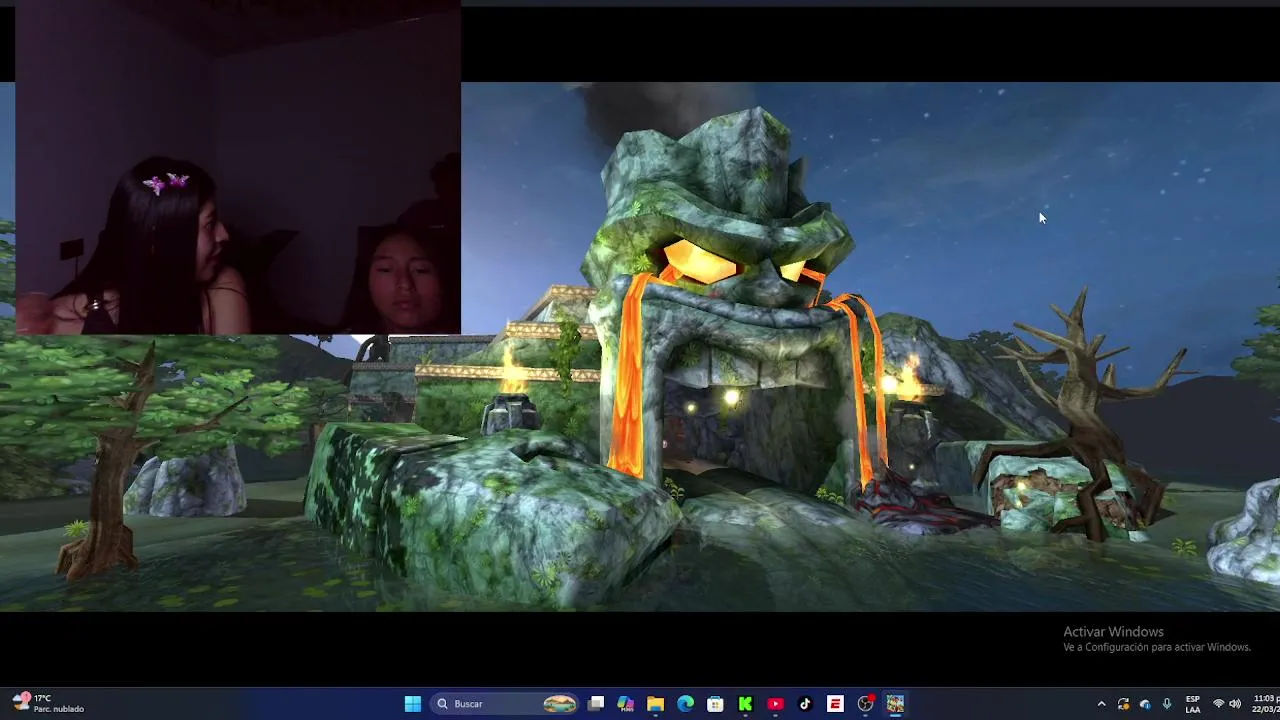Open Task View from the taskbar
This screenshot has width=1280, height=720.
pyautogui.click(x=596, y=704)
